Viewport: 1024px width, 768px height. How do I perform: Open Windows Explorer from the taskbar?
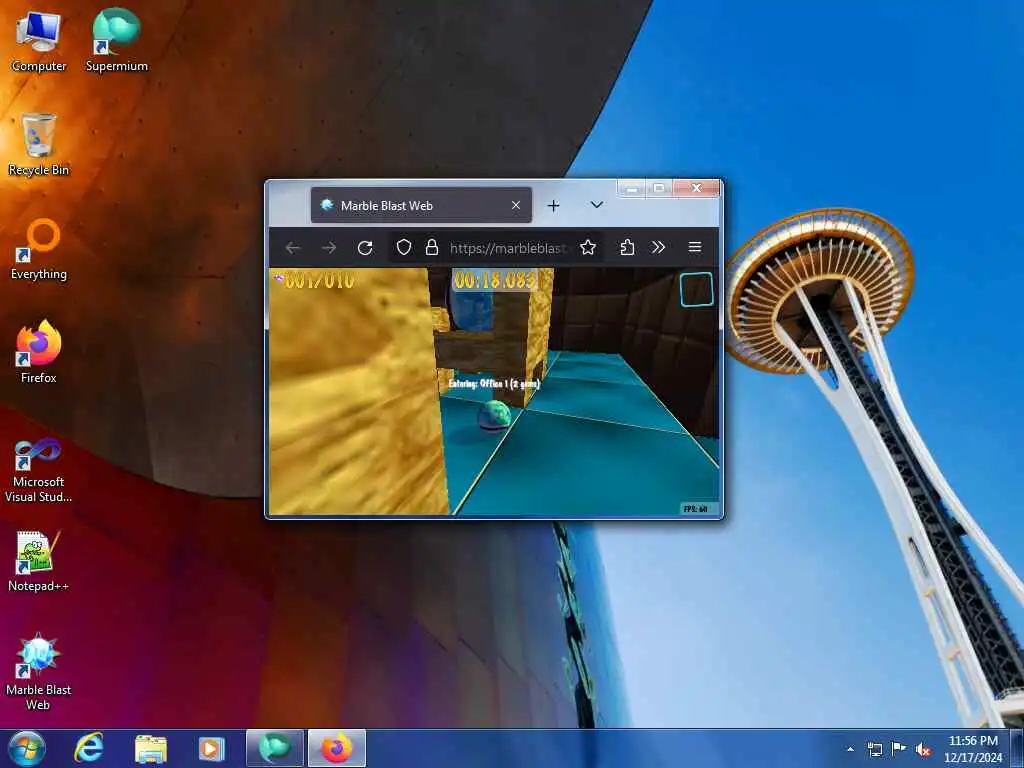(x=151, y=748)
